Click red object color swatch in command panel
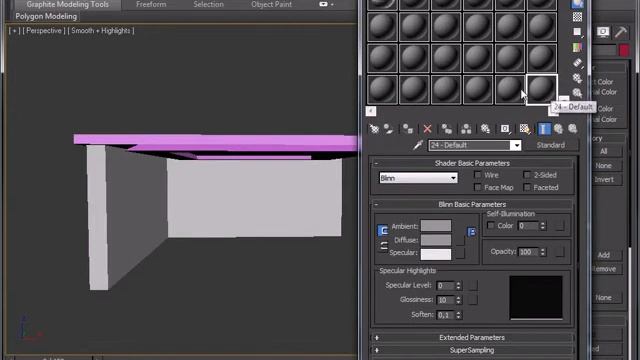Image resolution: width=640 pixels, height=360 pixels. click(624, 50)
